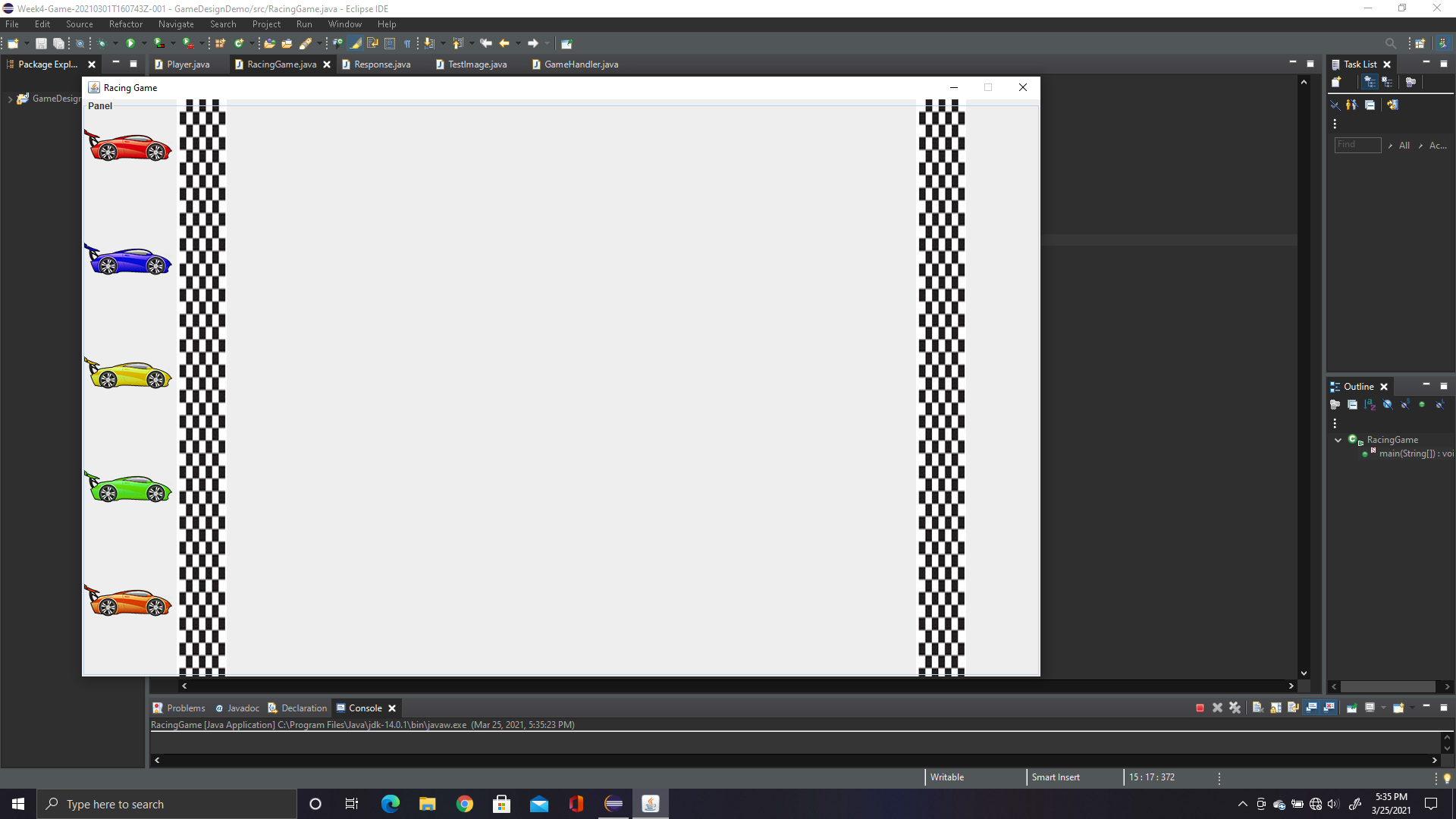The height and width of the screenshot is (819, 1456).
Task: Run coverage analysis from the toolbar
Action: (159, 43)
